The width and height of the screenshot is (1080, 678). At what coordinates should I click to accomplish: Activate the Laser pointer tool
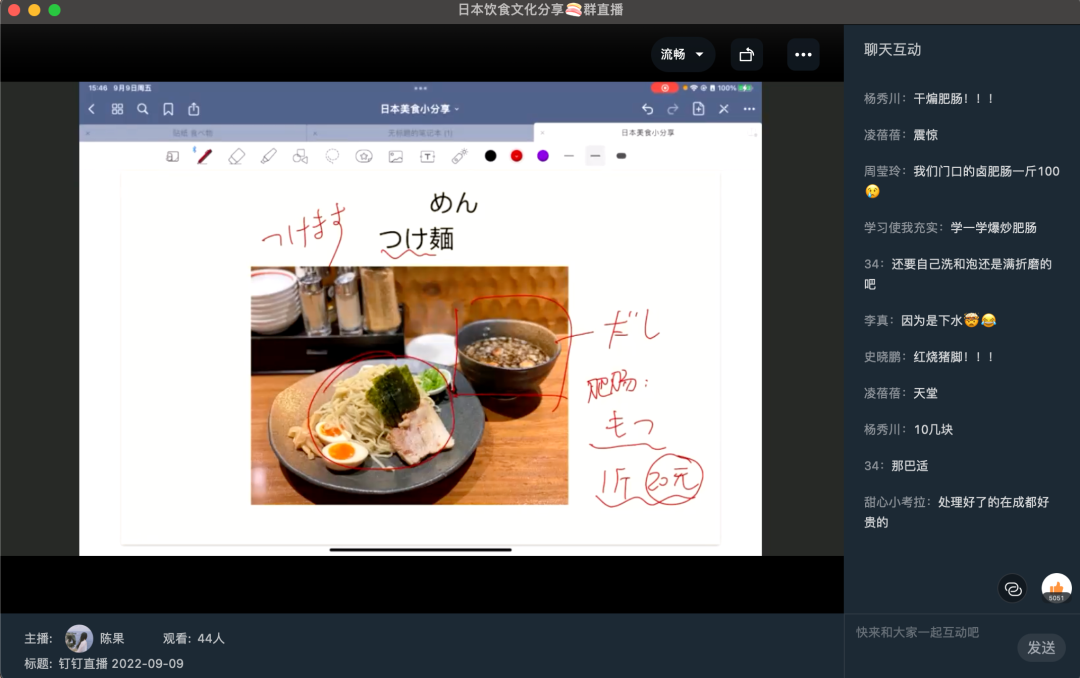click(x=458, y=156)
